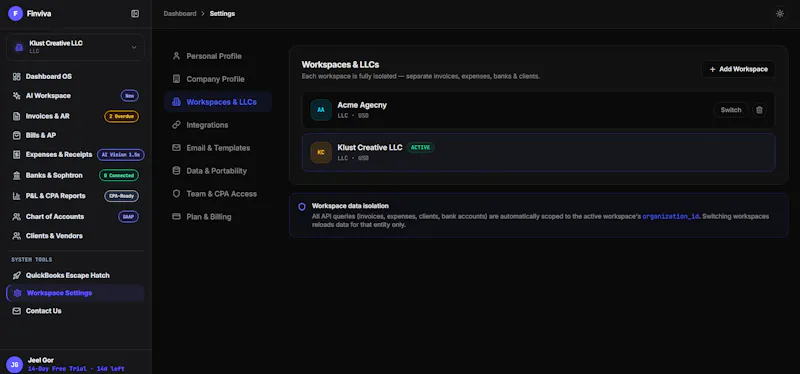Click the Personal Profile person icon
Viewport: 800px width, 374px height.
(x=177, y=56)
